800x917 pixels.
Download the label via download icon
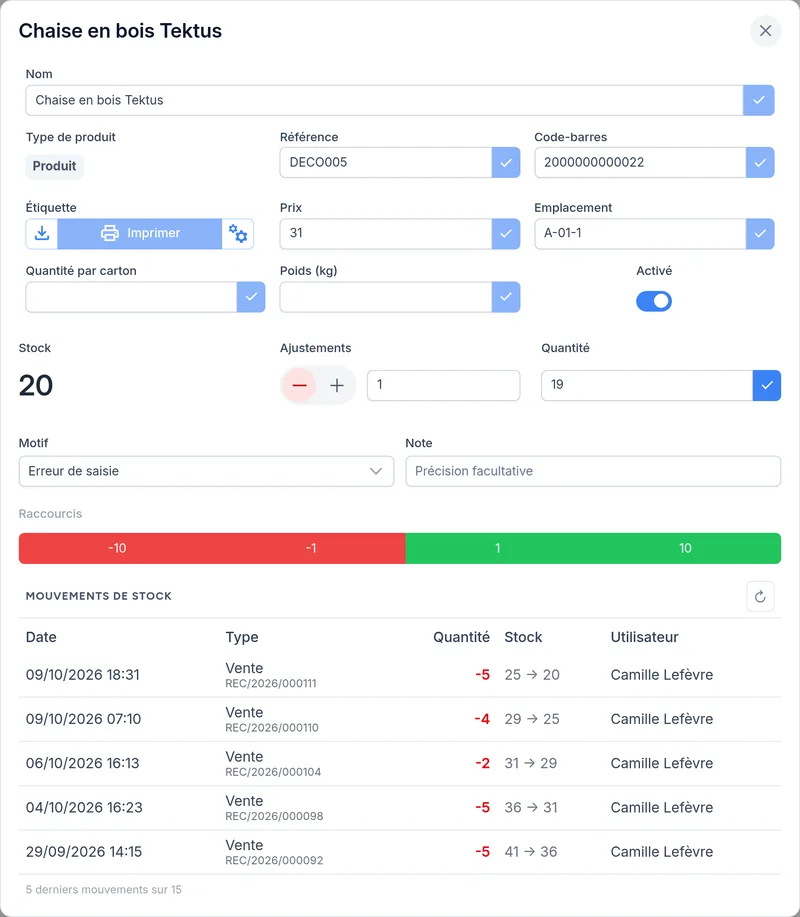(x=42, y=233)
